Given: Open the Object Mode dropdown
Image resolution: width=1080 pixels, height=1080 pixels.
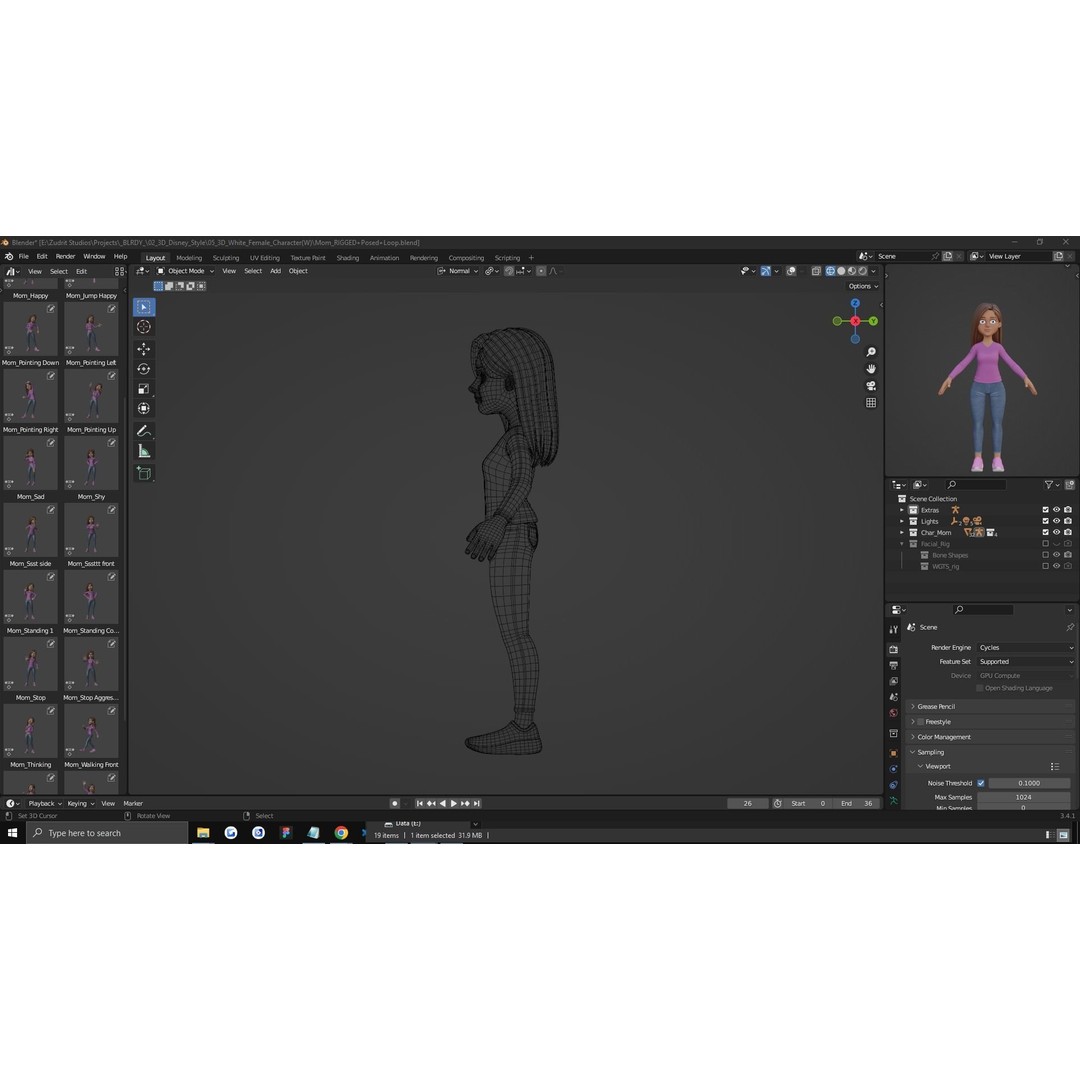Looking at the screenshot, I should pyautogui.click(x=185, y=271).
